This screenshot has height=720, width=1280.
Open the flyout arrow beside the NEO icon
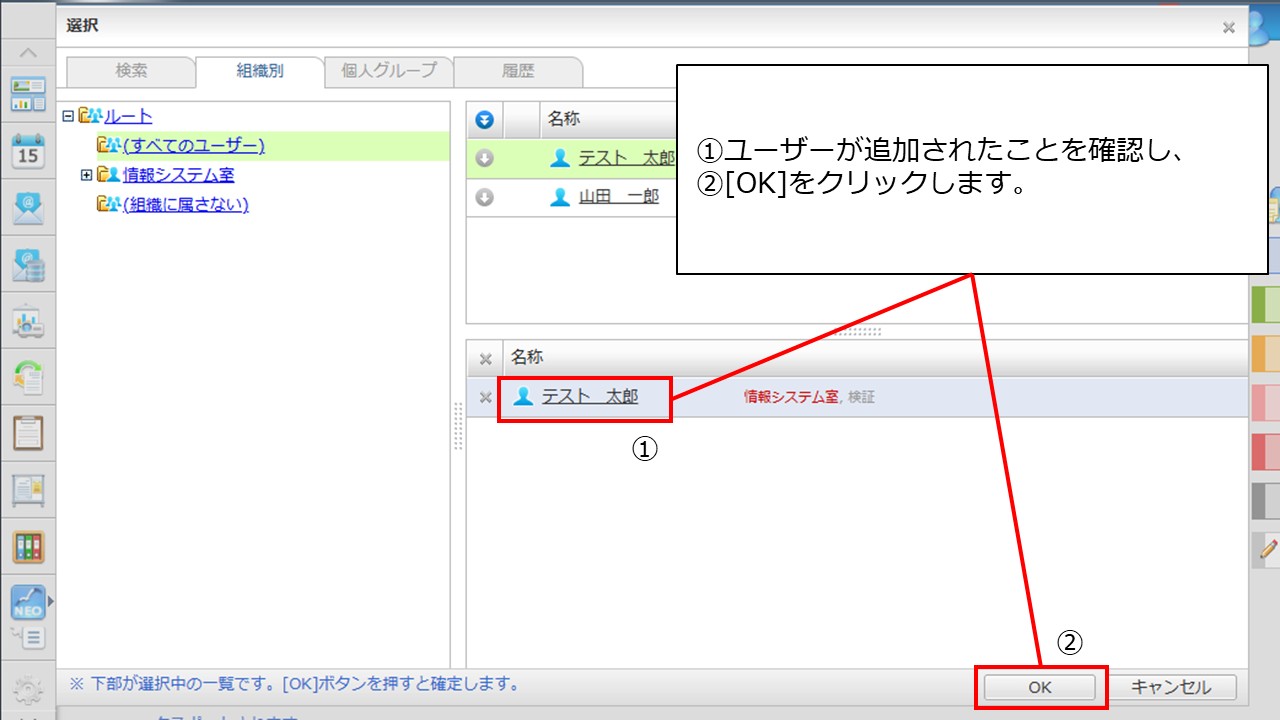point(51,602)
